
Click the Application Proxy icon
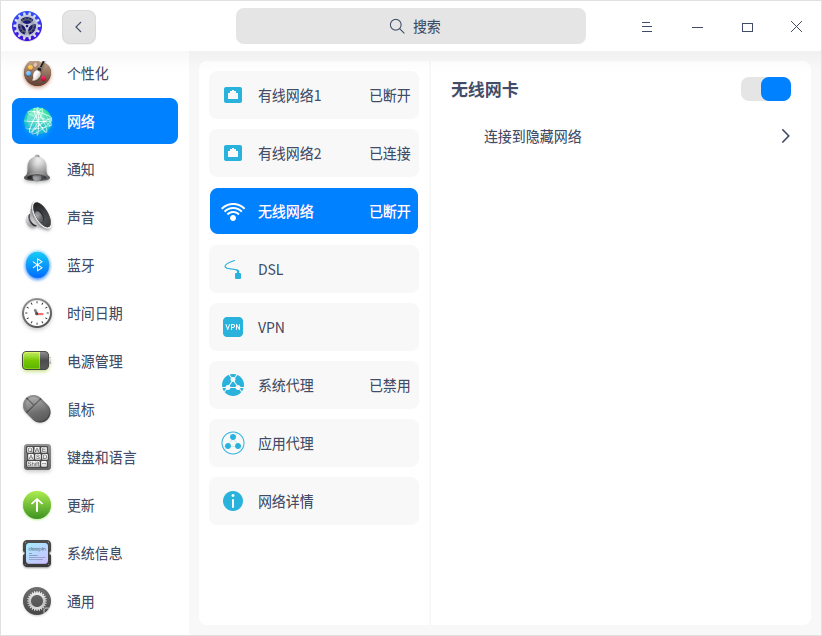233,444
